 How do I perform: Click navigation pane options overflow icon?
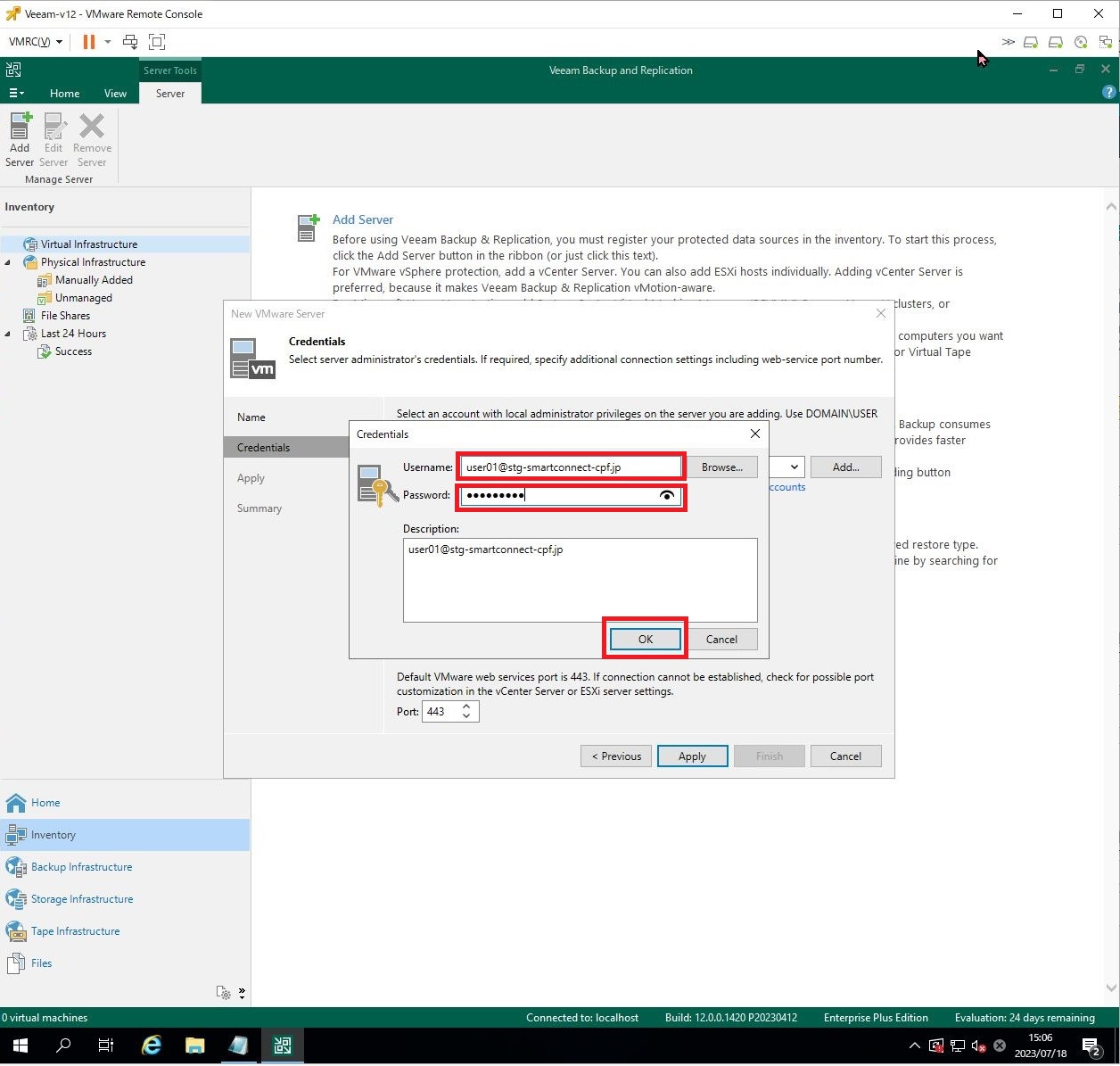242,994
